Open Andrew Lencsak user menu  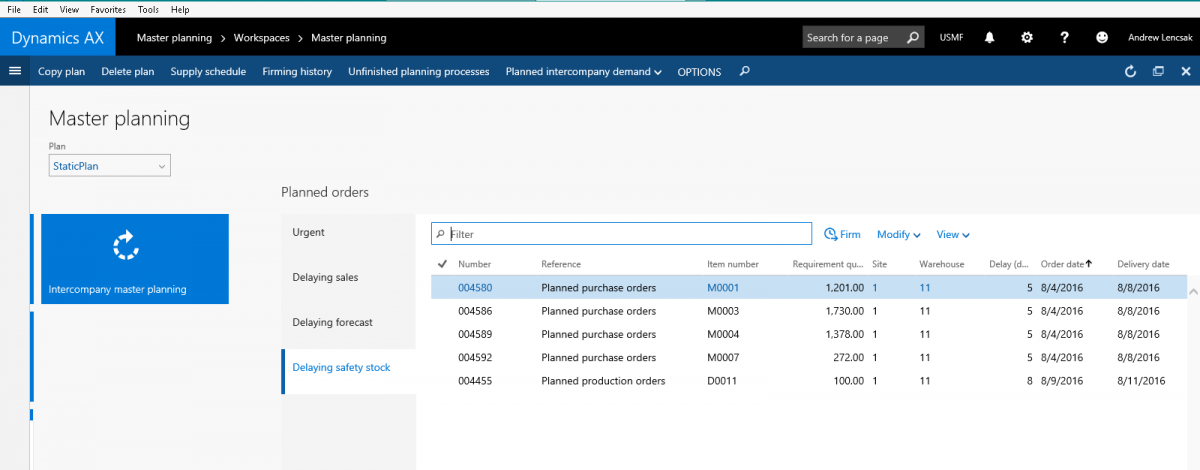click(1159, 38)
